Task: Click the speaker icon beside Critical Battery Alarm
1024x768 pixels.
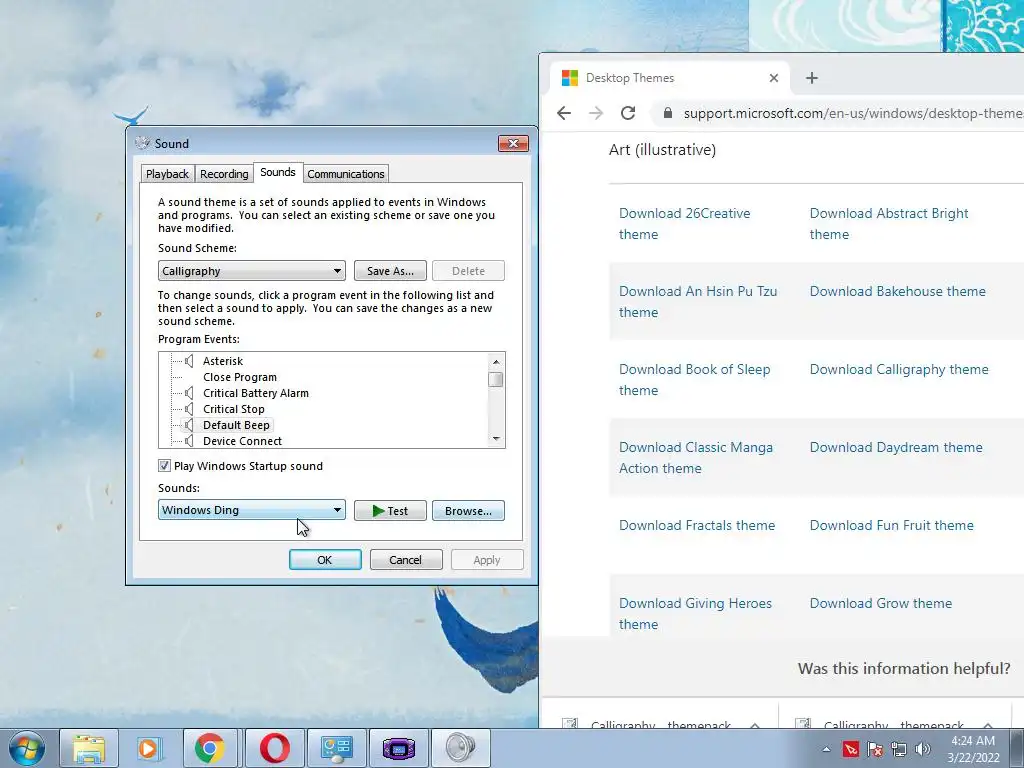Action: (x=189, y=392)
